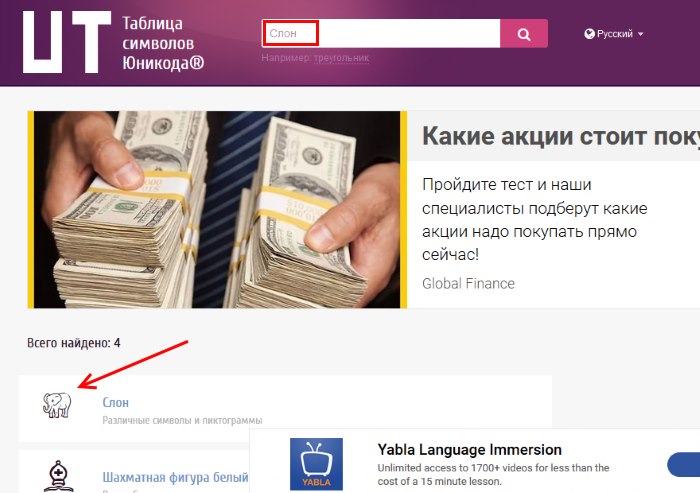Click the blue Yabla ad button

[x=683, y=464]
